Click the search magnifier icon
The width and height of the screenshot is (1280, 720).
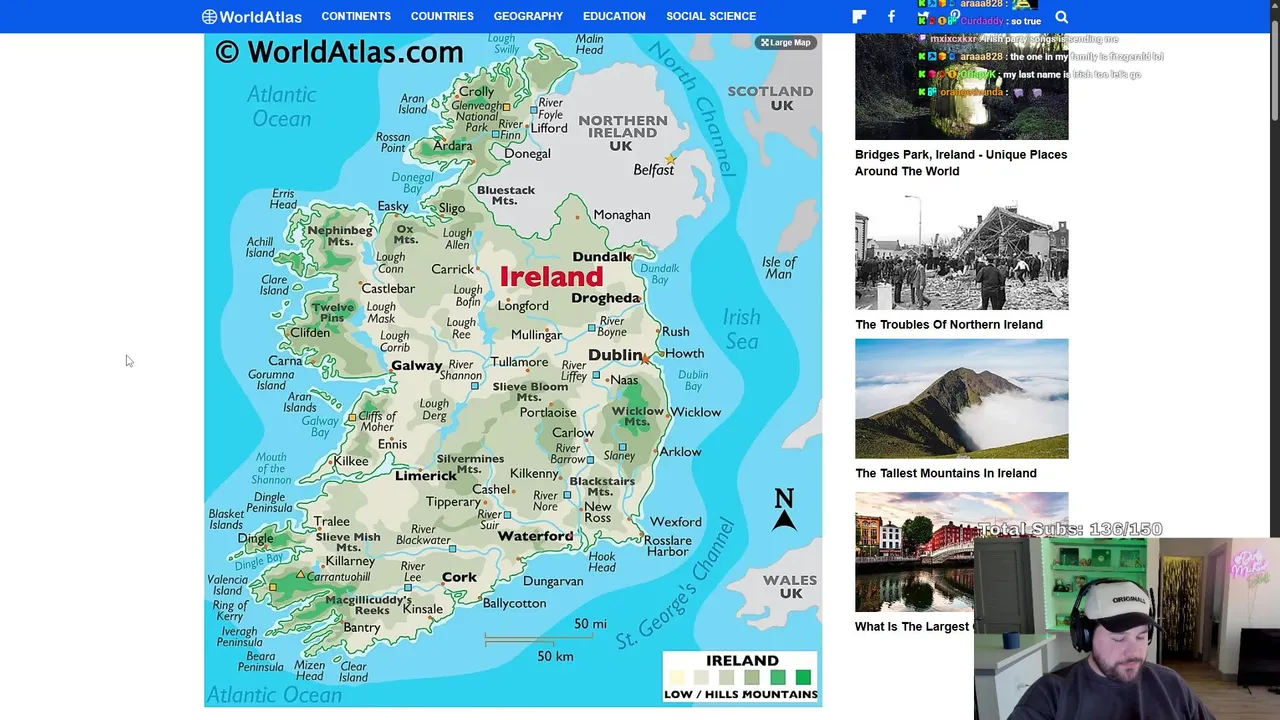pos(1062,17)
